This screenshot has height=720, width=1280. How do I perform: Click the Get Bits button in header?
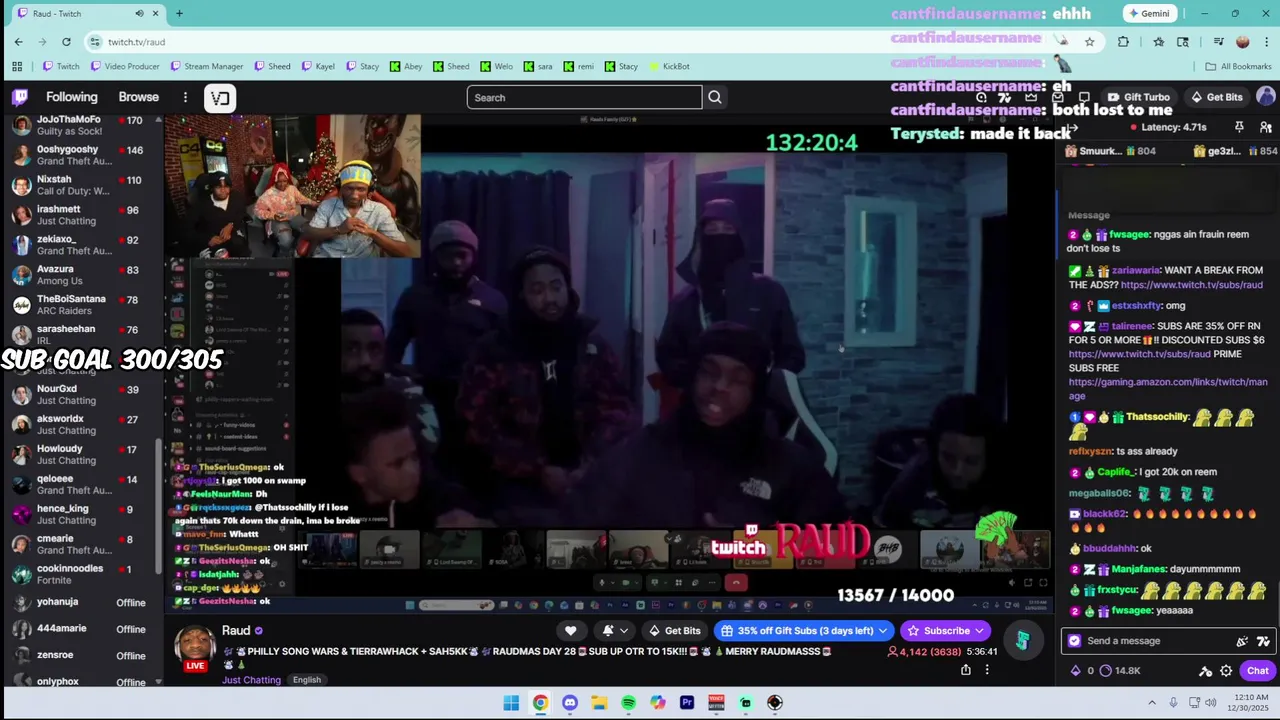pyautogui.click(x=1217, y=97)
